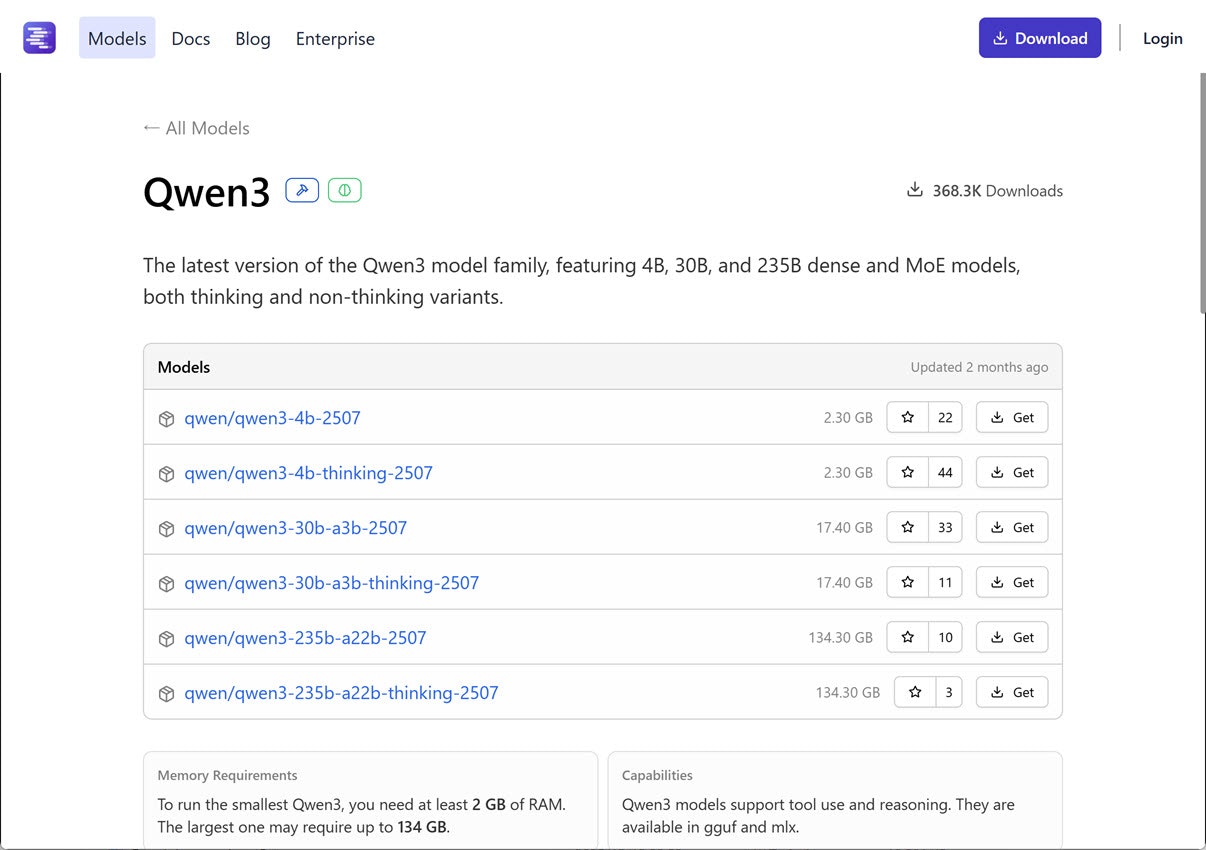Viewport: 1206px width, 850px height.
Task: Go back to All Models
Action: tap(196, 128)
